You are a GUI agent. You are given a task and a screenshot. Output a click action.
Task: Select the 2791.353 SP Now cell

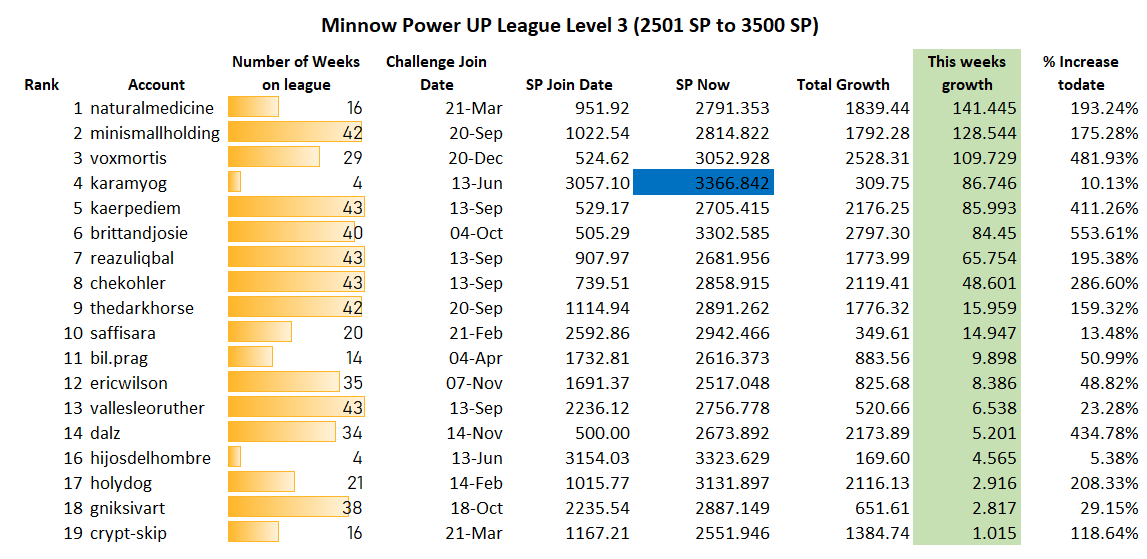pos(734,108)
